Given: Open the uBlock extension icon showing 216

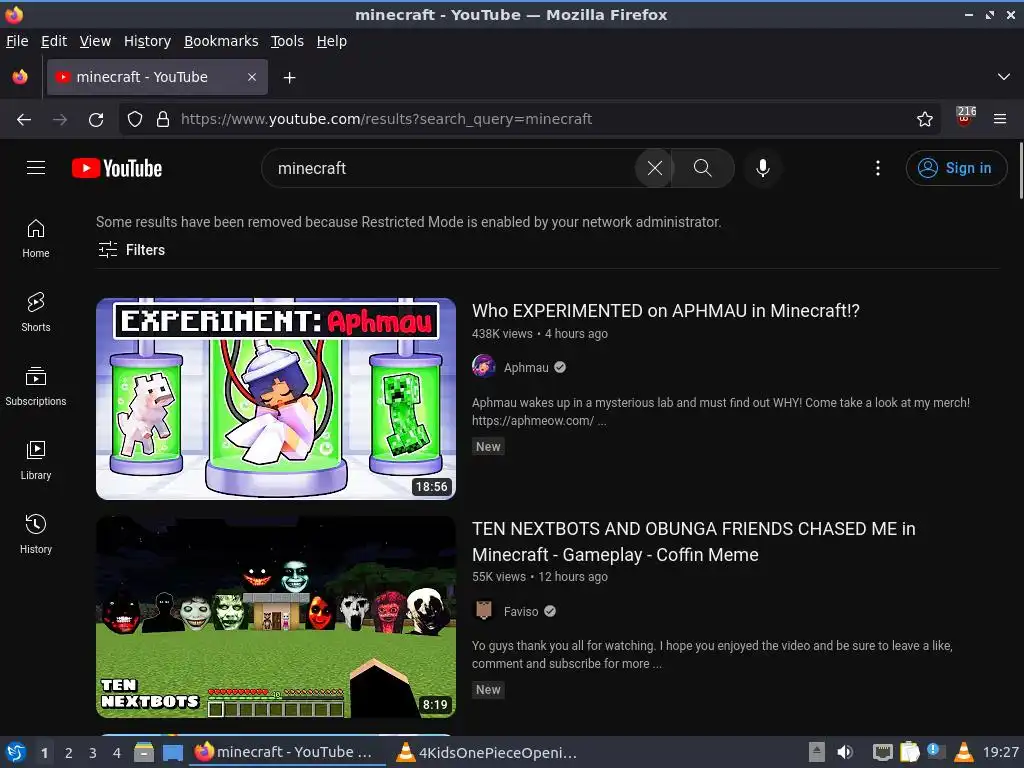Looking at the screenshot, I should pos(965,117).
